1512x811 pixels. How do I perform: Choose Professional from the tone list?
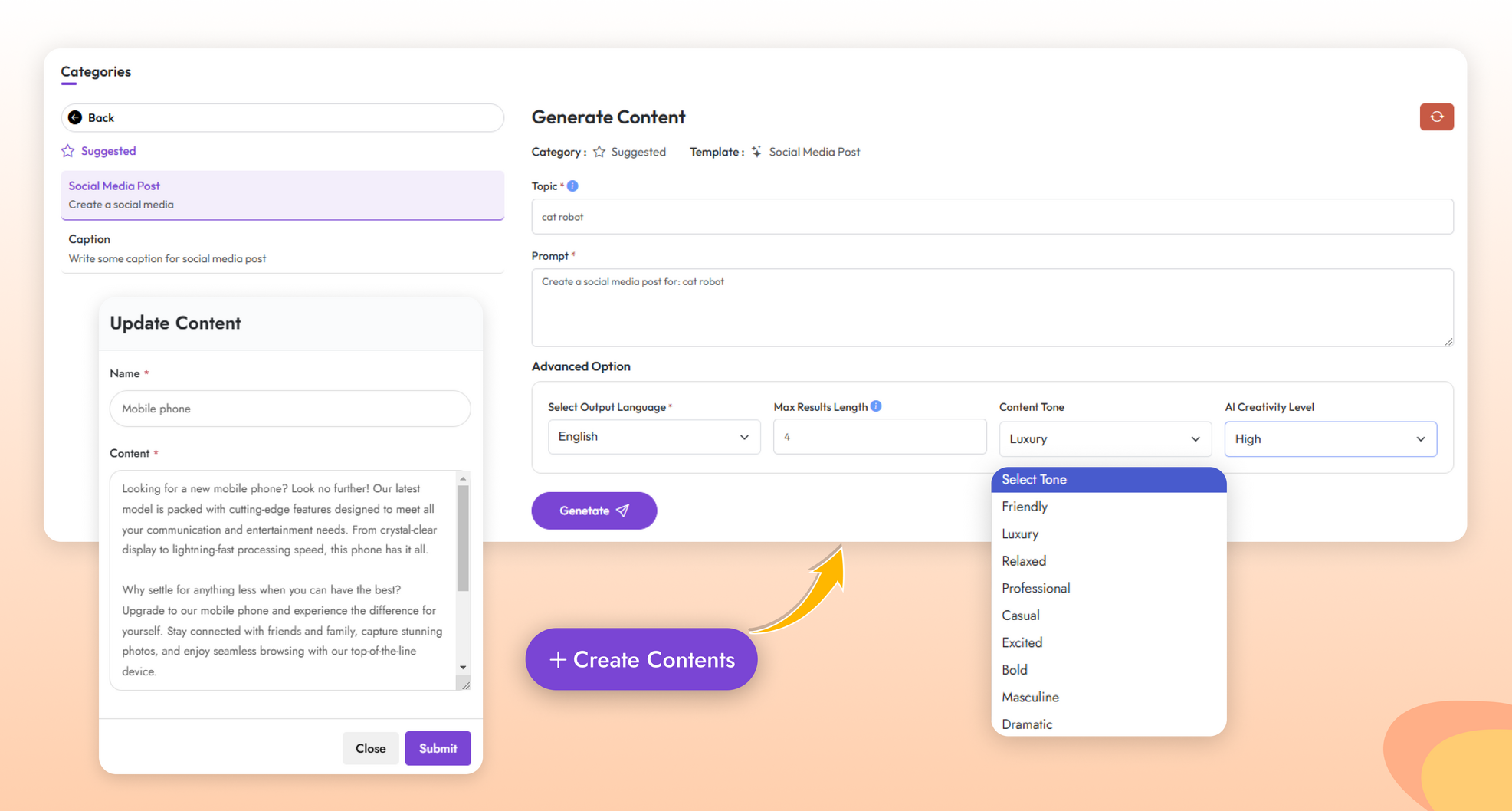pos(1035,588)
